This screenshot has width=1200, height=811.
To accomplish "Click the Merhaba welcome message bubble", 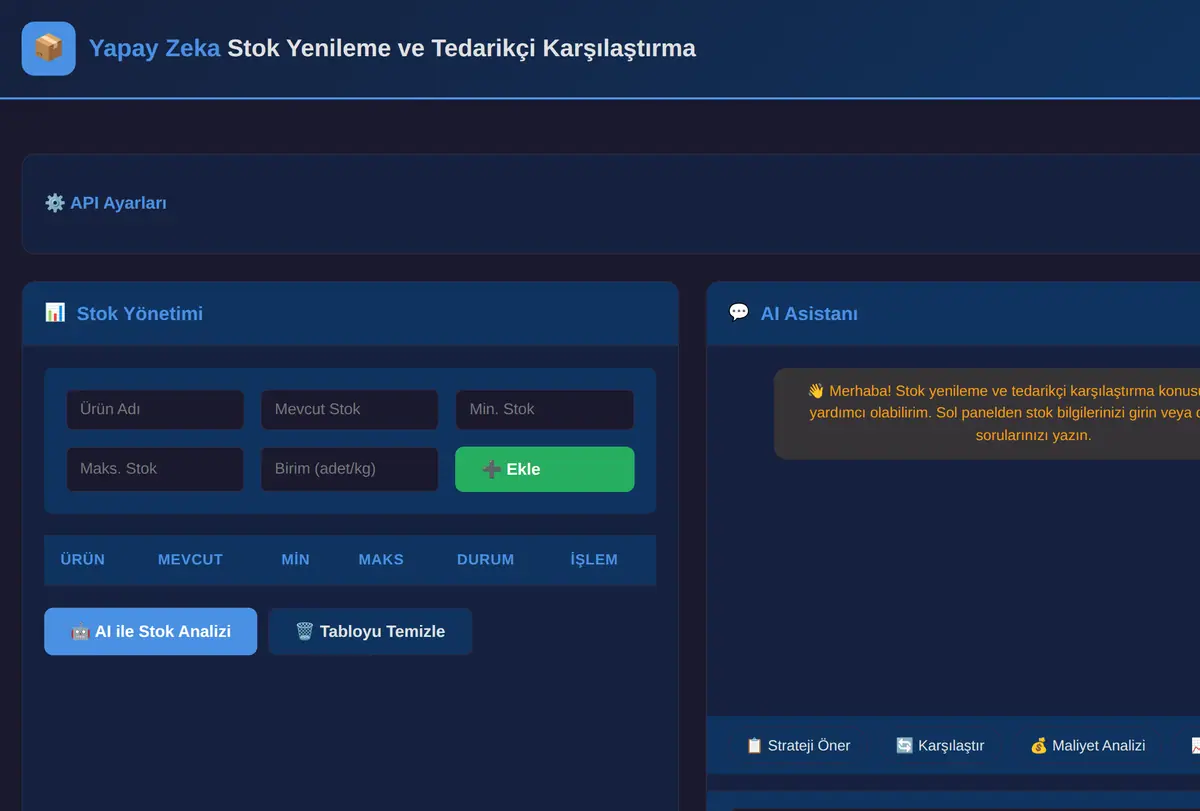I will [987, 413].
